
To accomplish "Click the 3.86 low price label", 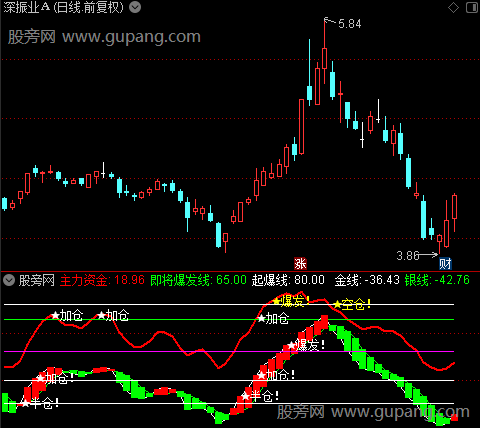I will [408, 256].
